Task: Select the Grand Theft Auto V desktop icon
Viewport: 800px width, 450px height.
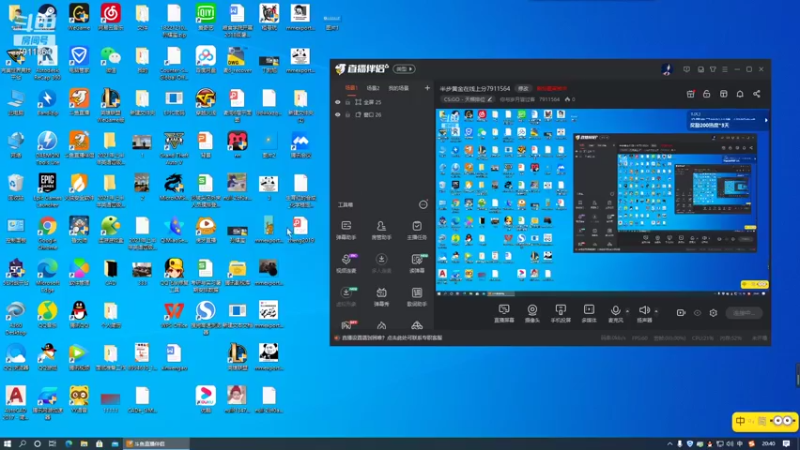Action: pyautogui.click(x=174, y=147)
